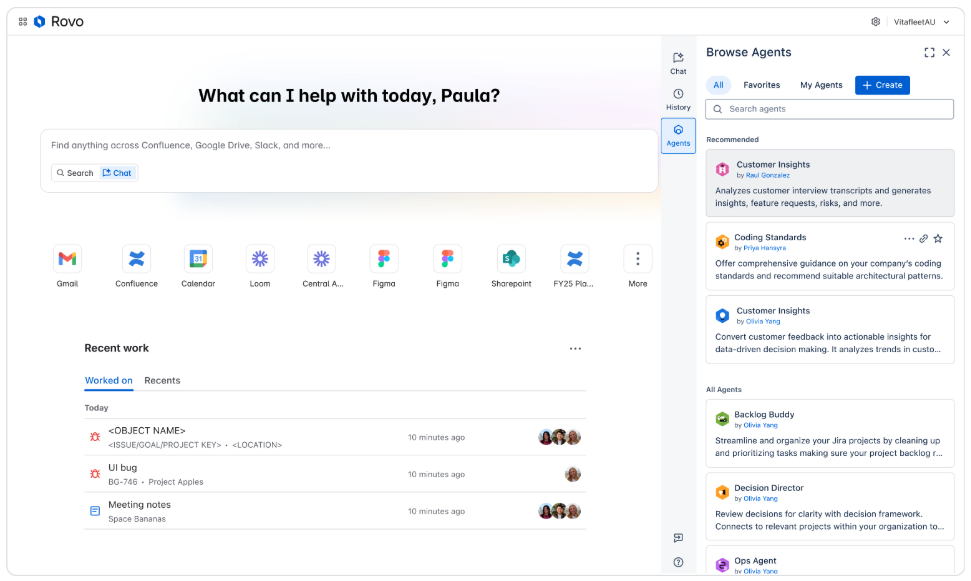Switch to the My Agents tab

(x=821, y=85)
